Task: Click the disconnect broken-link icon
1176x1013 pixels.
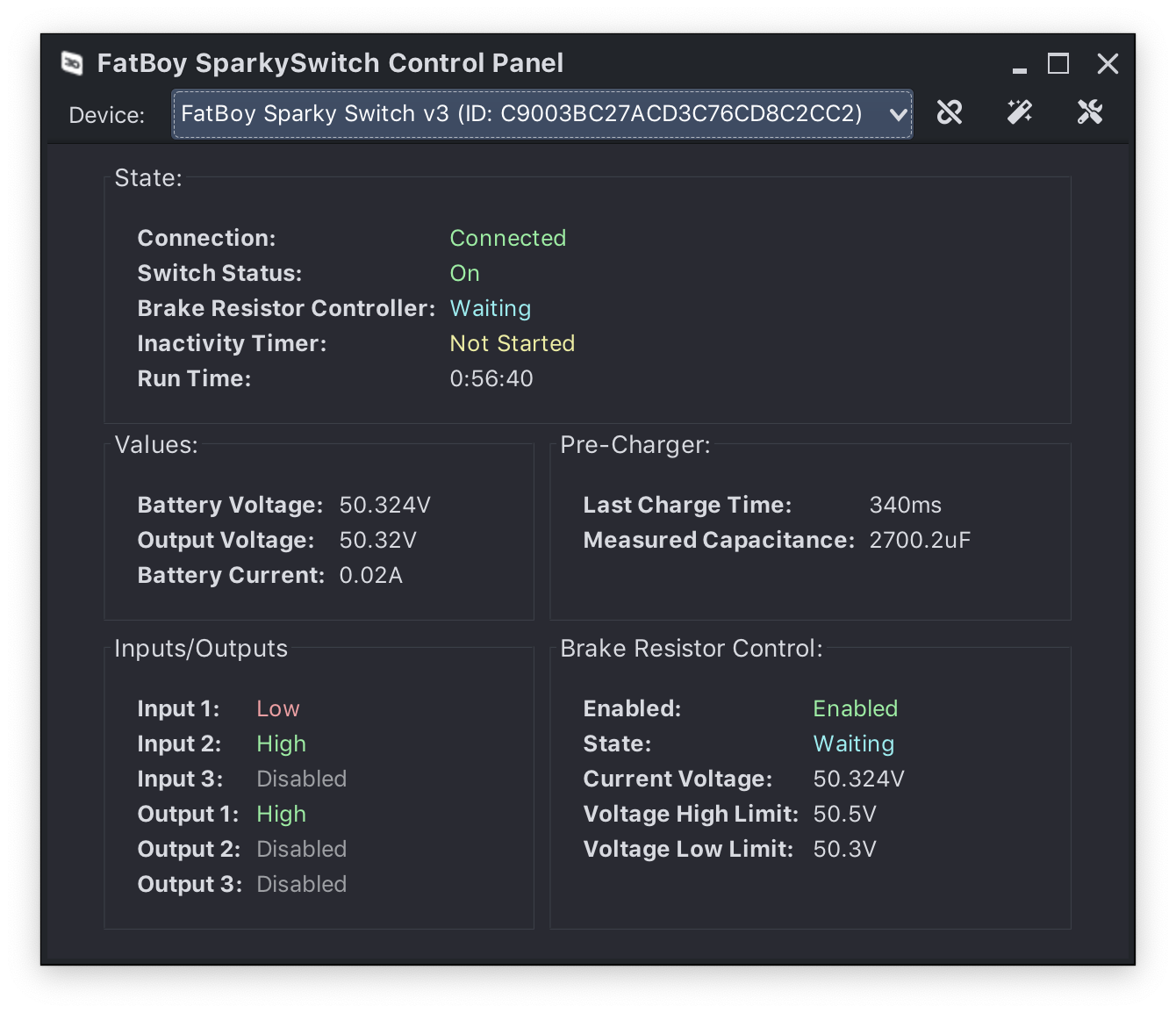Action: [950, 112]
